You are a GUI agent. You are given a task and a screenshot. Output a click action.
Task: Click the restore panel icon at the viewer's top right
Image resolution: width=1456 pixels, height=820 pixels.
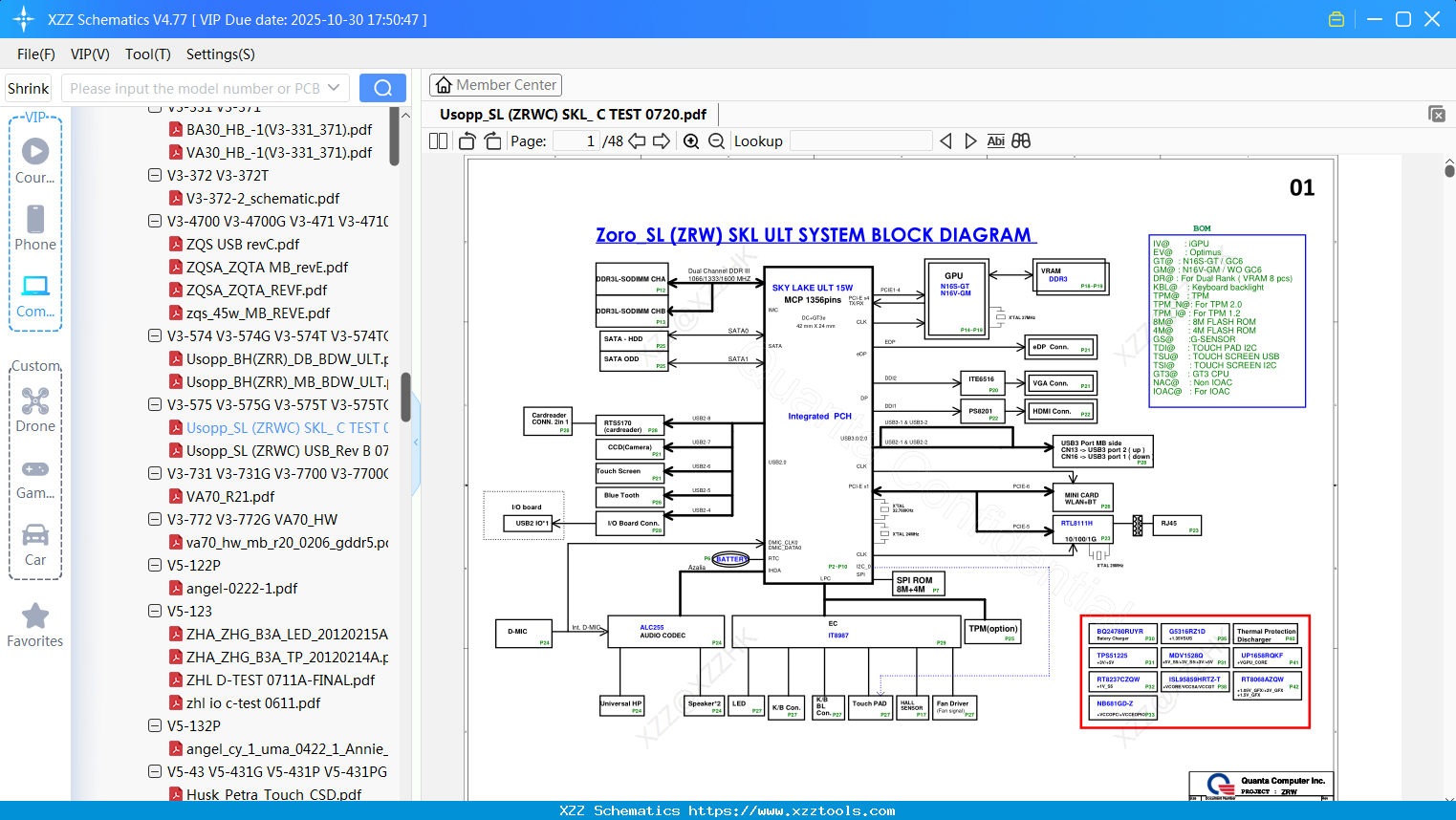coord(1437,114)
